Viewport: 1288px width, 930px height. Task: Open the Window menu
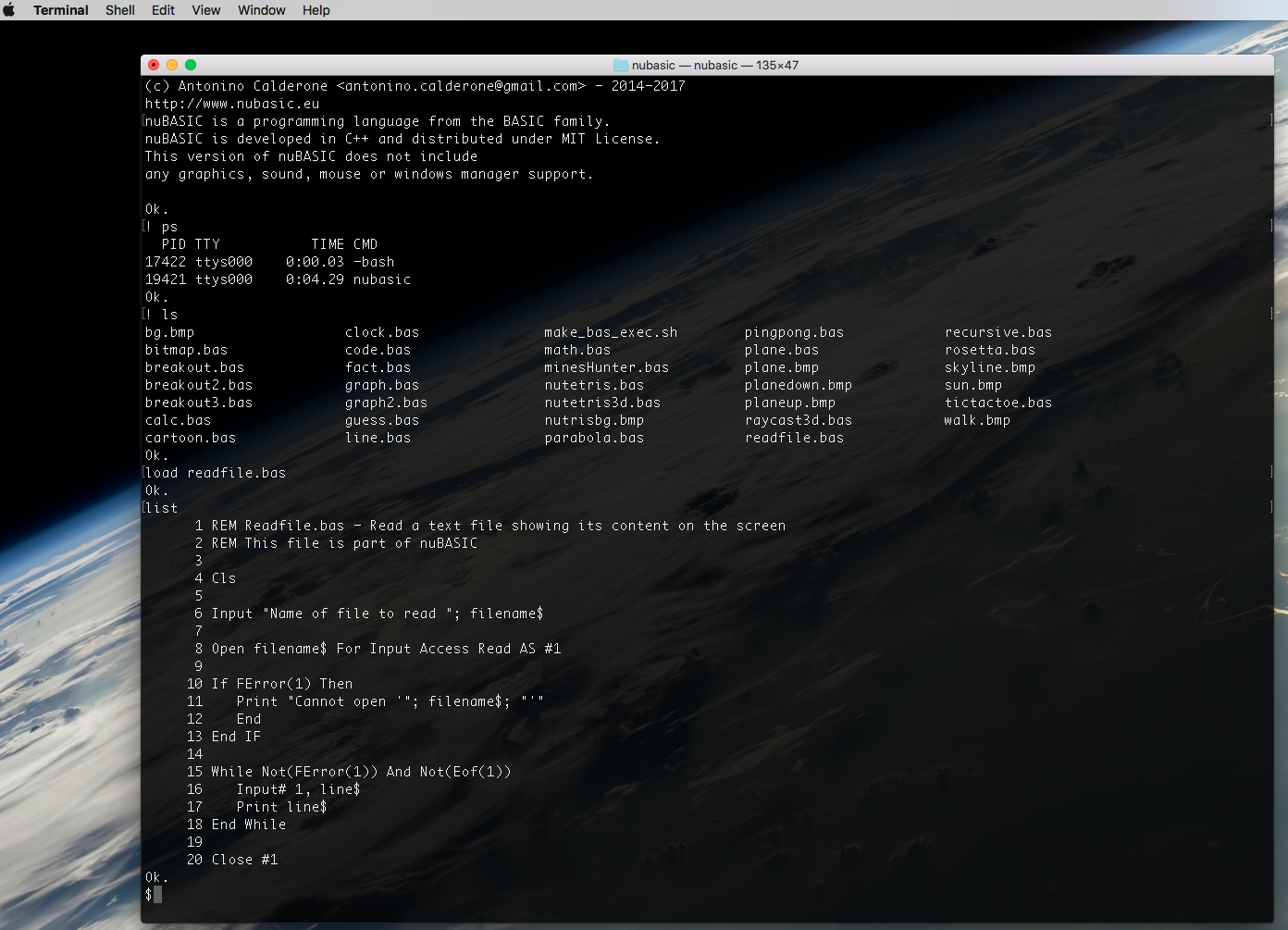(x=262, y=10)
